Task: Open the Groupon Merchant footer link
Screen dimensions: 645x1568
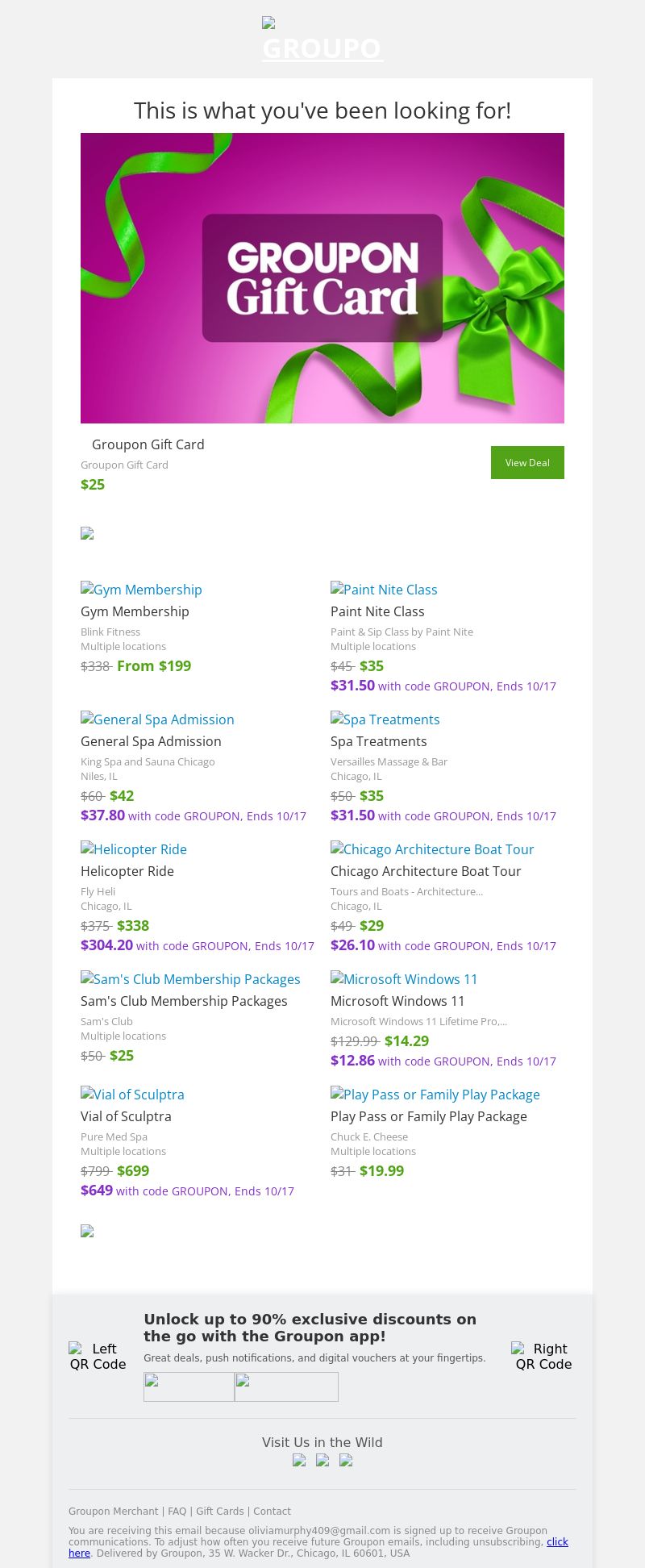Action: coord(114,1512)
